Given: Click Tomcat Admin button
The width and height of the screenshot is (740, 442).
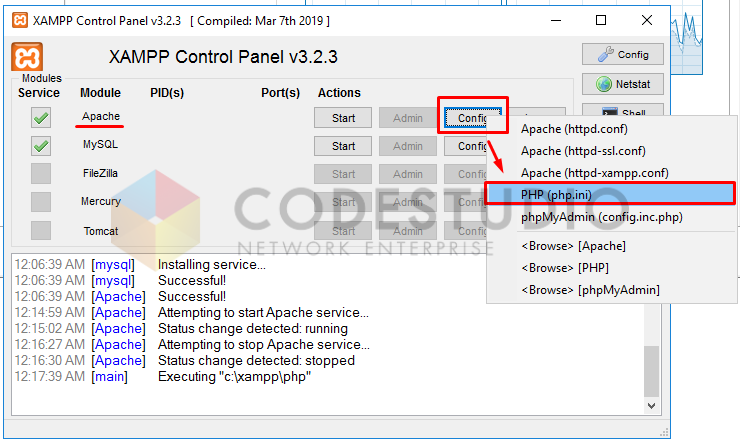Looking at the screenshot, I should [x=408, y=231].
